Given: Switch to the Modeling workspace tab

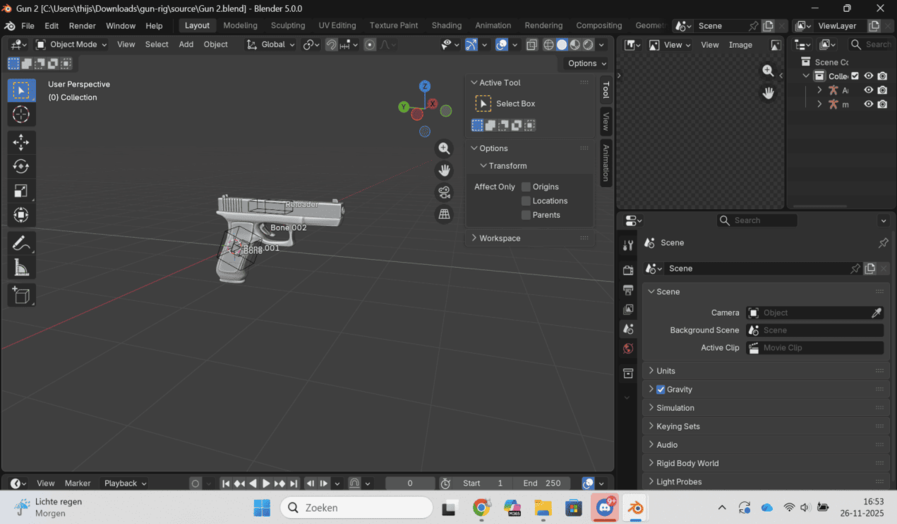Looking at the screenshot, I should (x=240, y=26).
